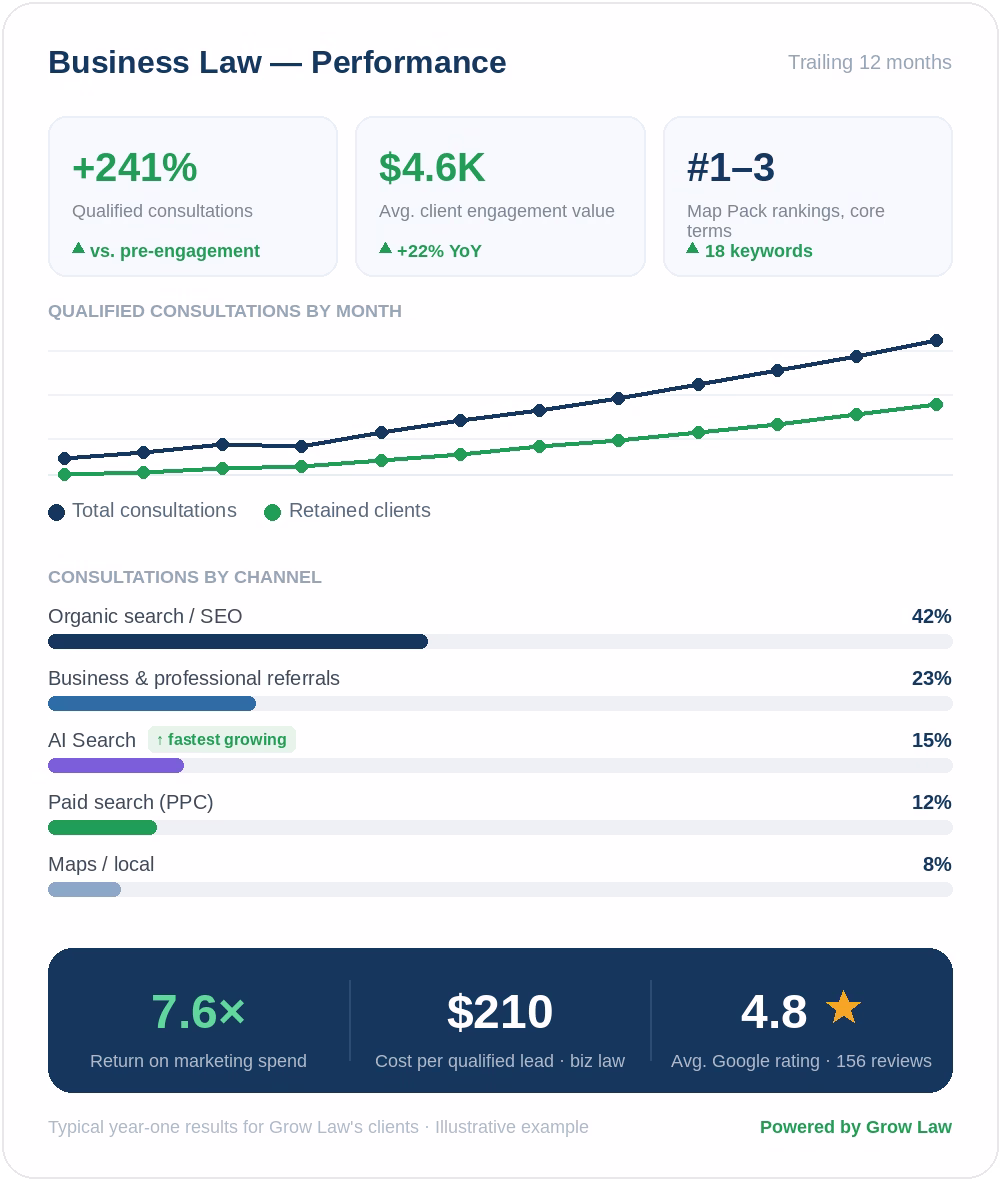Click the 18 keywords text
Screen dimensions: 1000x1180
pyautogui.click(x=758, y=251)
